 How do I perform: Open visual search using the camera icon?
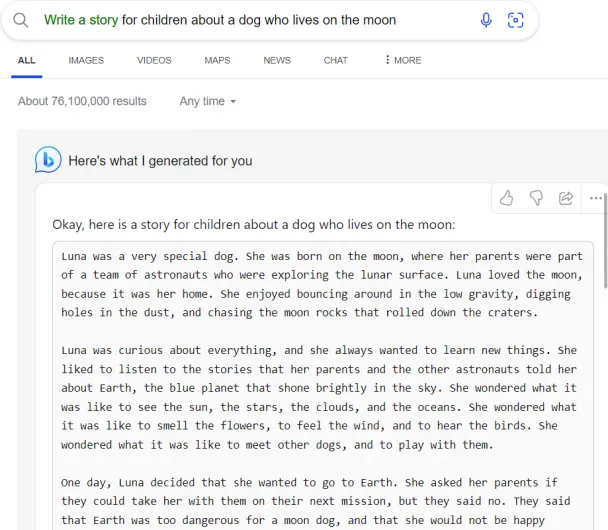click(x=515, y=20)
